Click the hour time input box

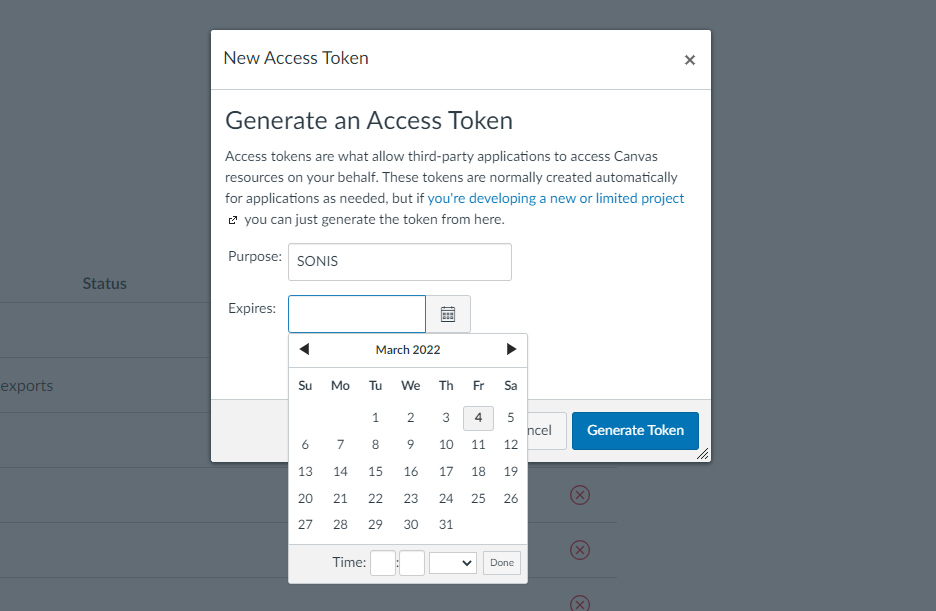pos(383,563)
